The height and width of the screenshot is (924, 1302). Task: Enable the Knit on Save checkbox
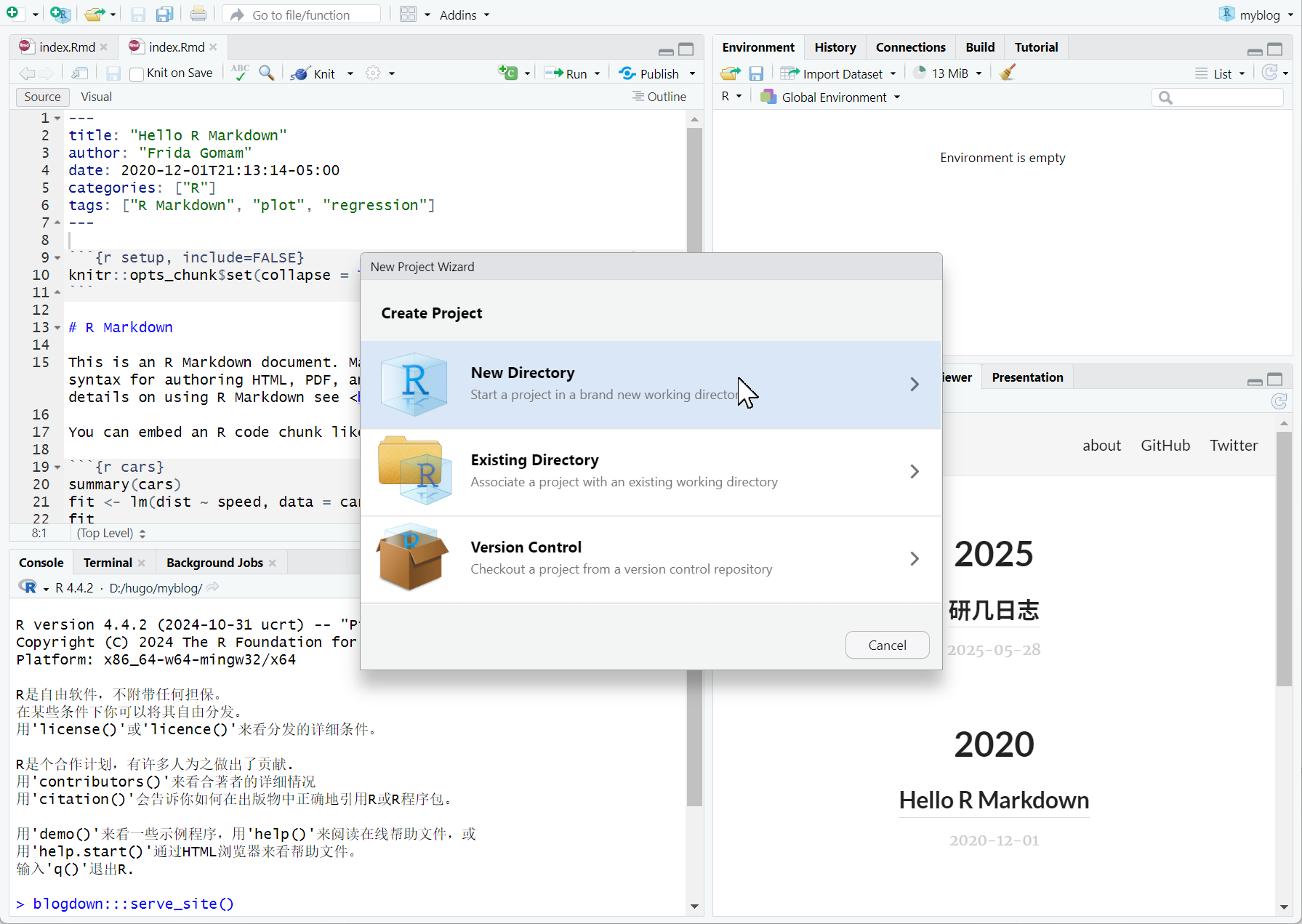pyautogui.click(x=137, y=74)
